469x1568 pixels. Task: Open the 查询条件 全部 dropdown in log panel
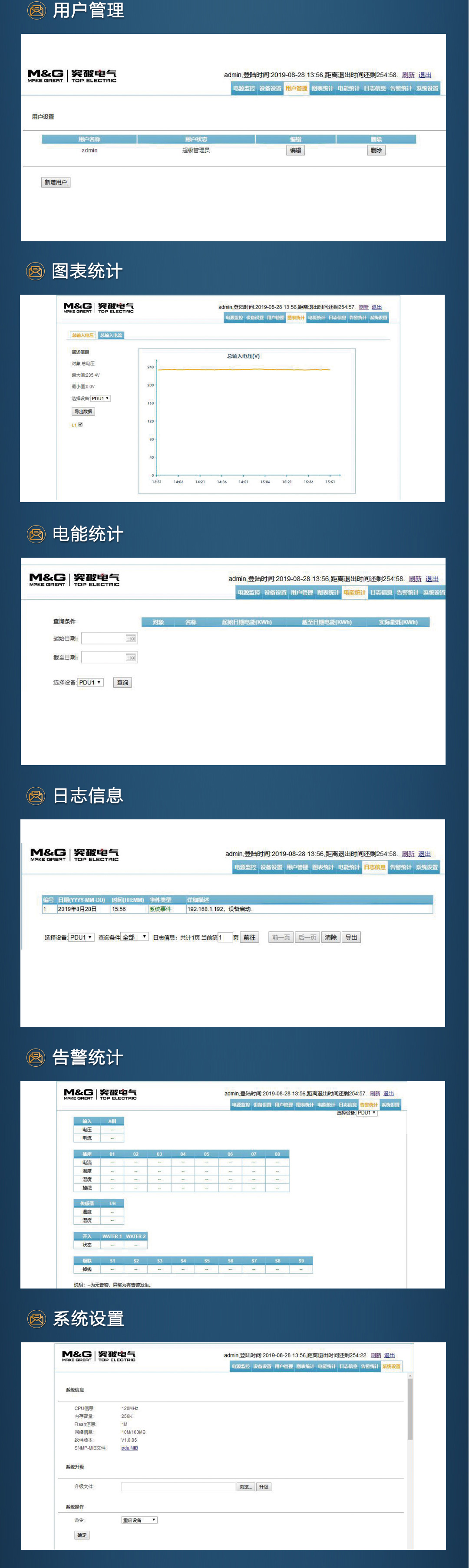tap(135, 937)
